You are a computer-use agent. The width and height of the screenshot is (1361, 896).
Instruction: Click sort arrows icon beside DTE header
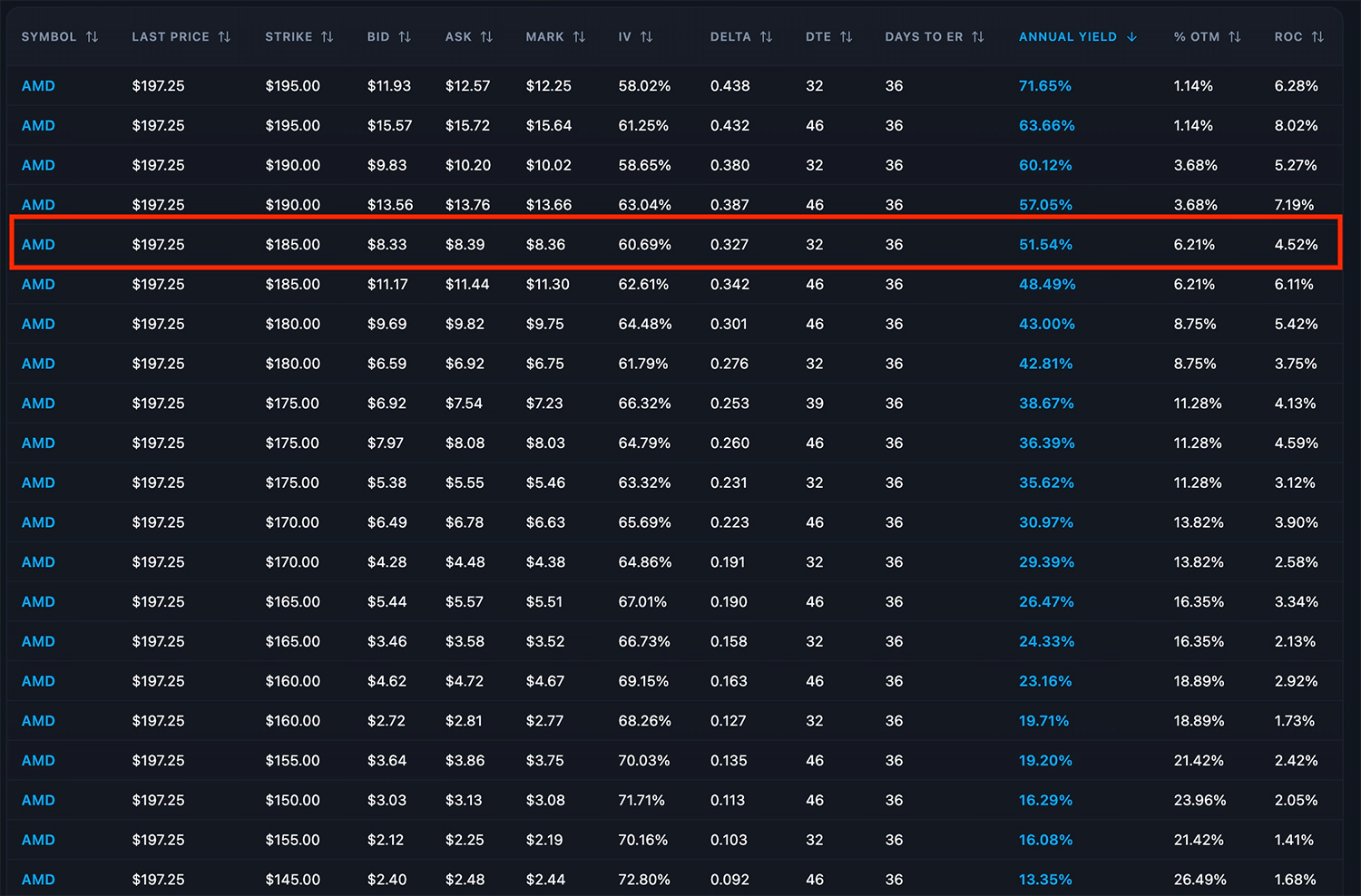tap(846, 37)
